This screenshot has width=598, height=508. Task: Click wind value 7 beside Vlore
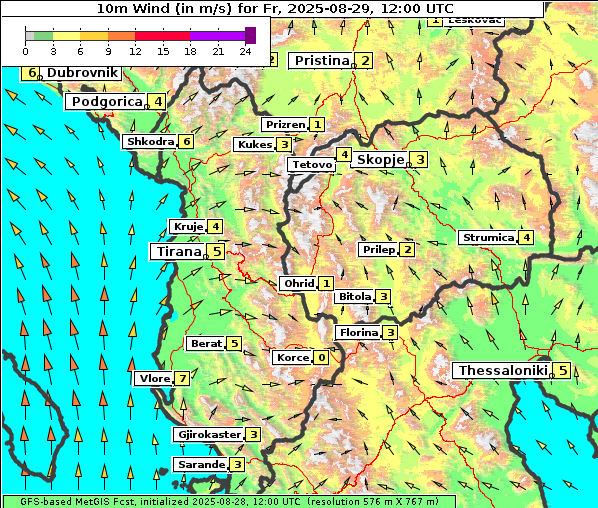(182, 379)
